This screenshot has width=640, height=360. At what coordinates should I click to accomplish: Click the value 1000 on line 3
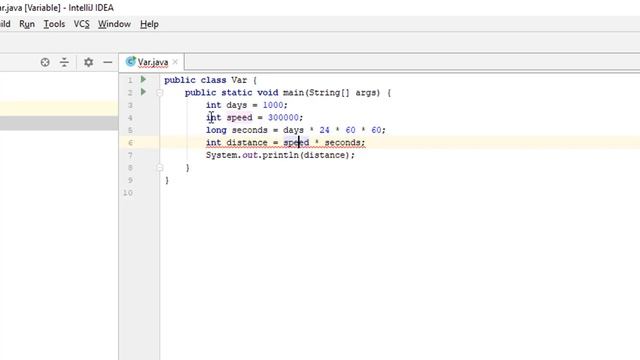click(x=273, y=105)
